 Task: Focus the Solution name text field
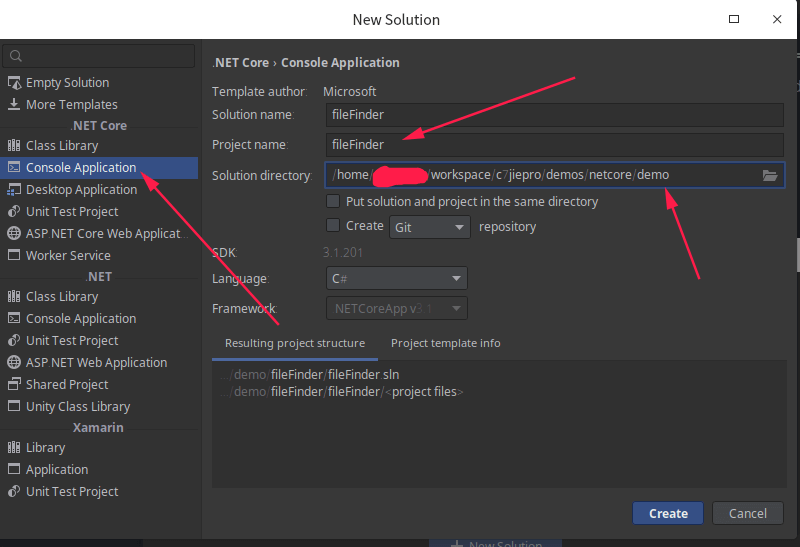(555, 114)
